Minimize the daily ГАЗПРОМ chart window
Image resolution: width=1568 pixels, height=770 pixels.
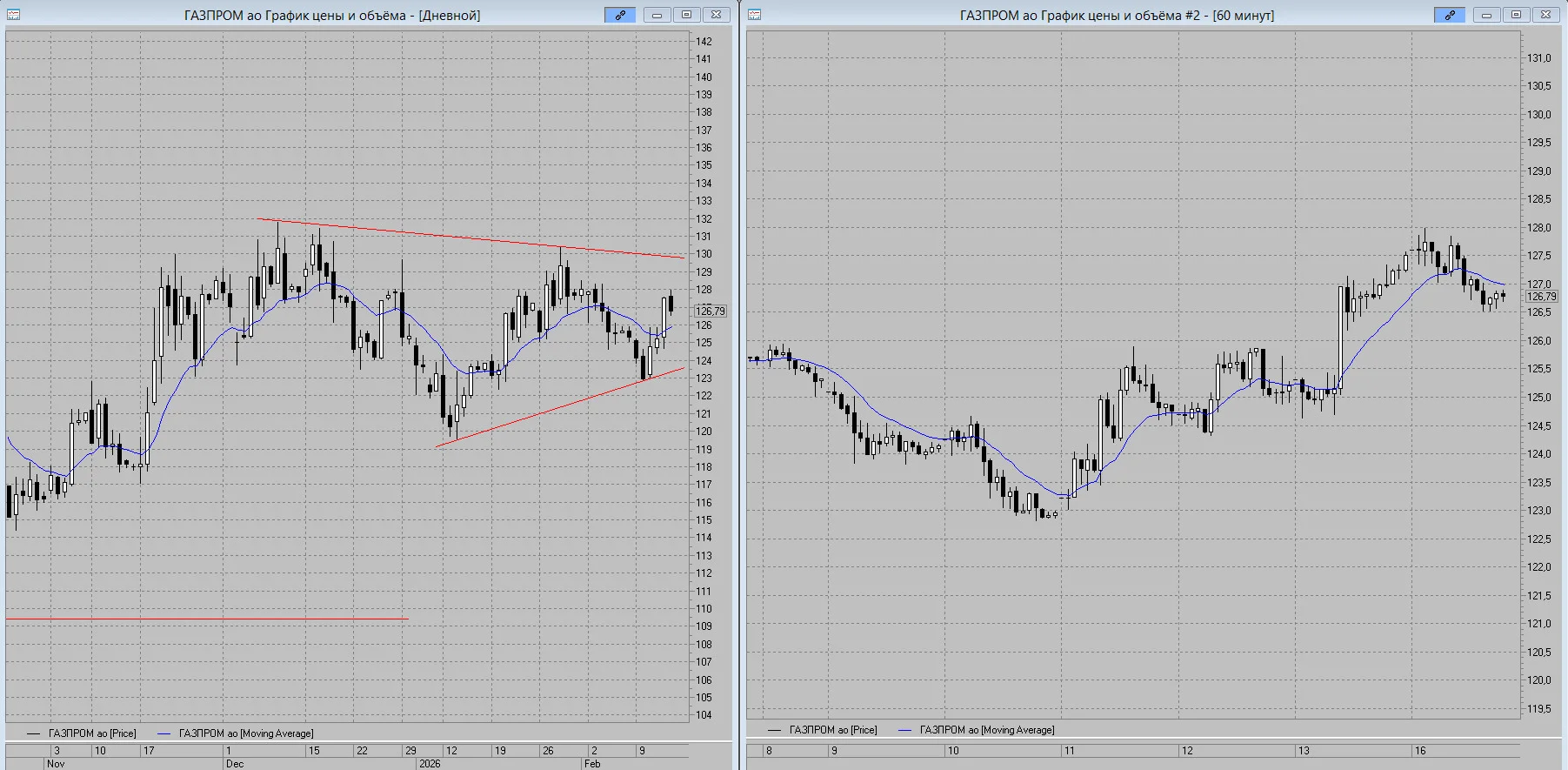point(657,15)
